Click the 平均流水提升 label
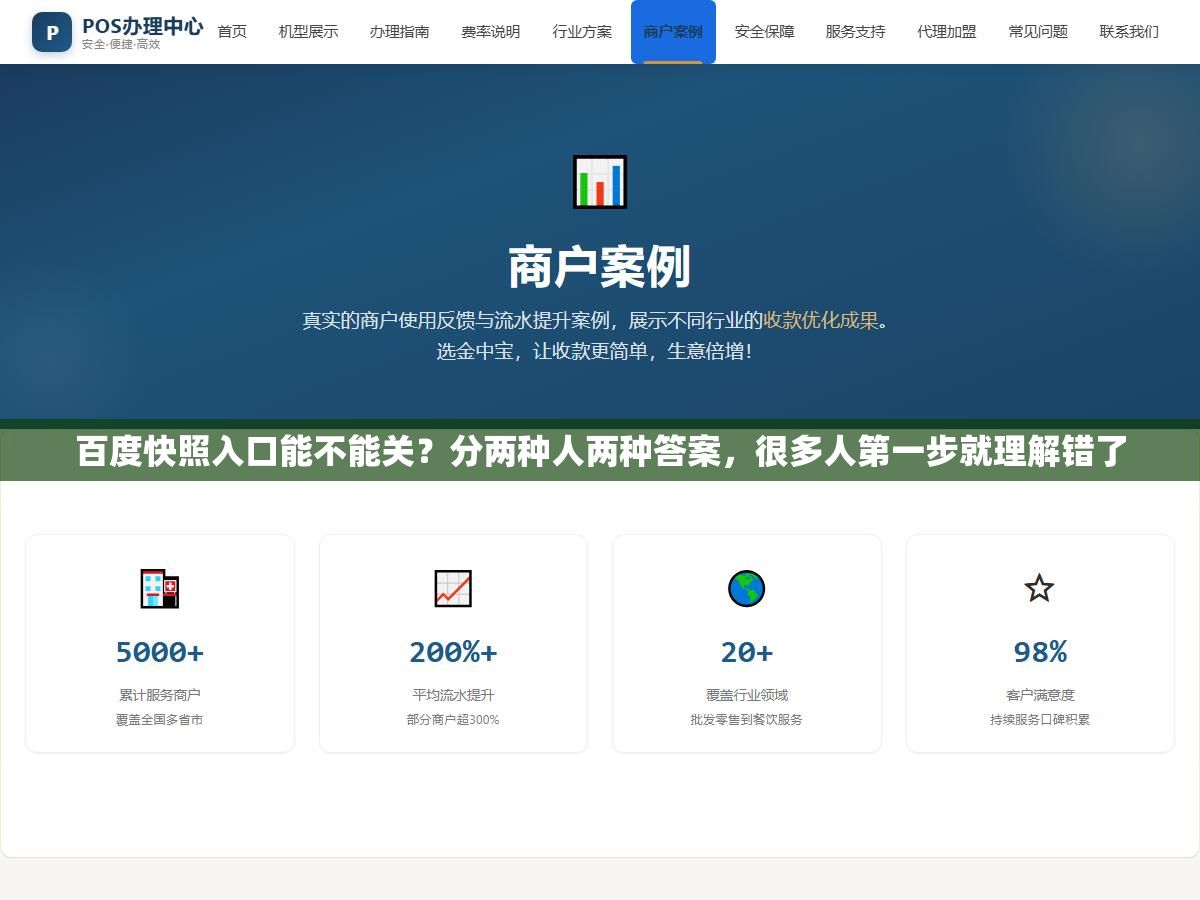The width and height of the screenshot is (1200, 900). (453, 695)
